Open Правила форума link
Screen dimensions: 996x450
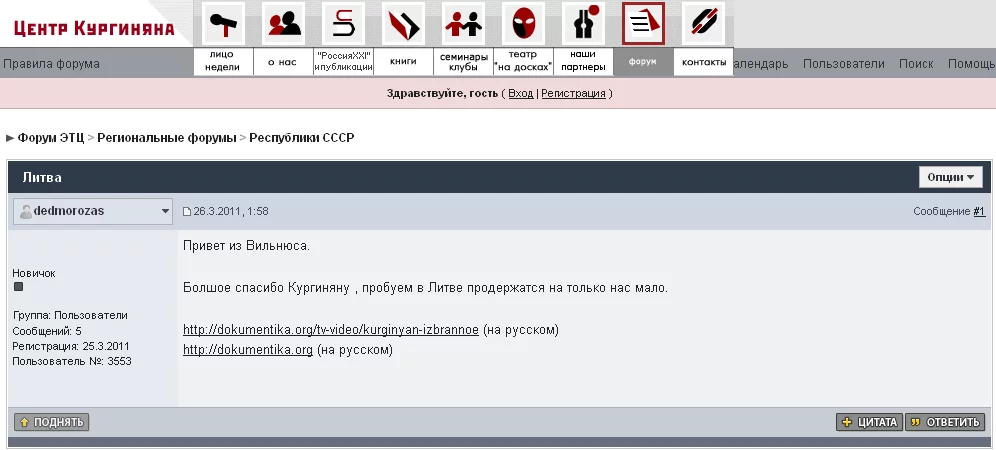click(51, 64)
